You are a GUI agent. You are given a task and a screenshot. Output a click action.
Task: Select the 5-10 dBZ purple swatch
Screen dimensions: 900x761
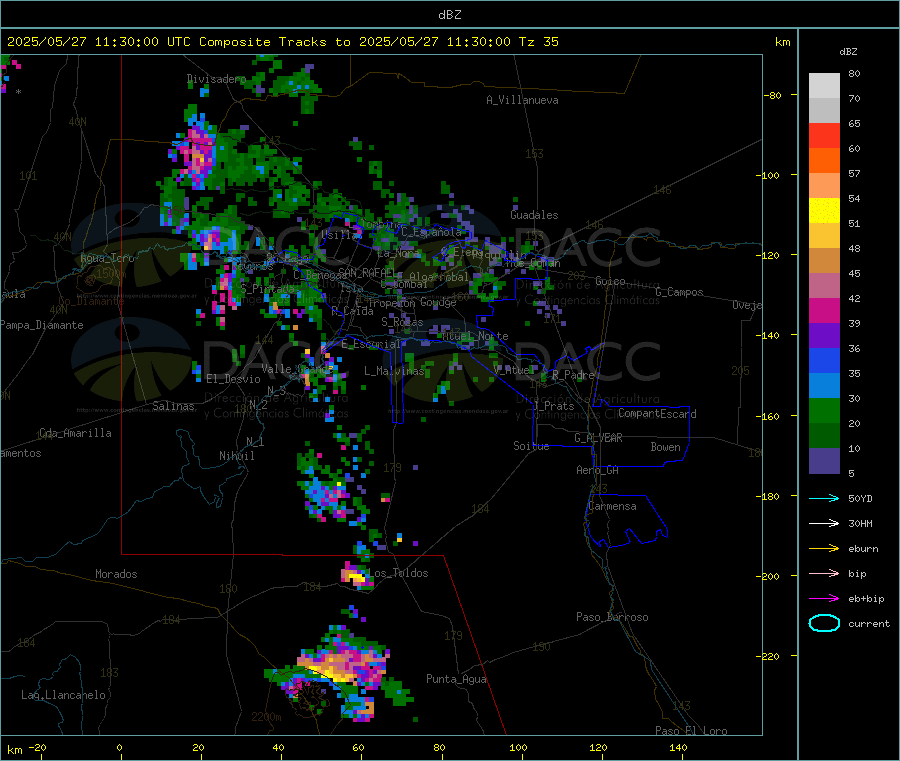824,461
